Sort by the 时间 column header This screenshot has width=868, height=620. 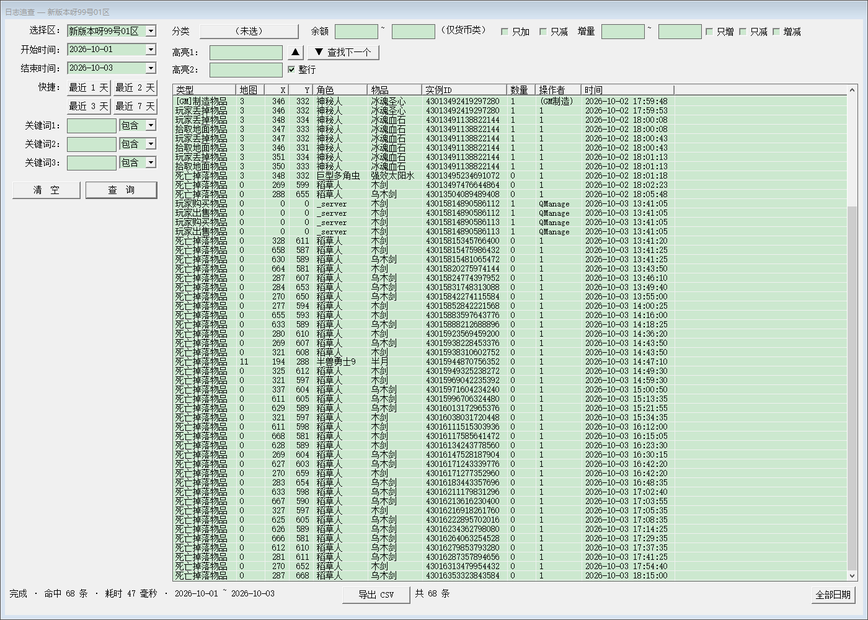click(x=627, y=90)
